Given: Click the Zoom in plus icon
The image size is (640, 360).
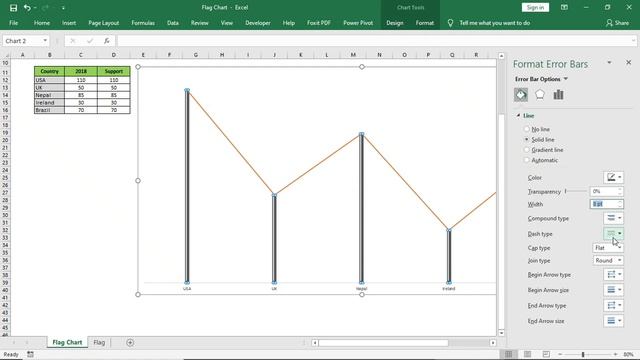Looking at the screenshot, I should (615, 354).
